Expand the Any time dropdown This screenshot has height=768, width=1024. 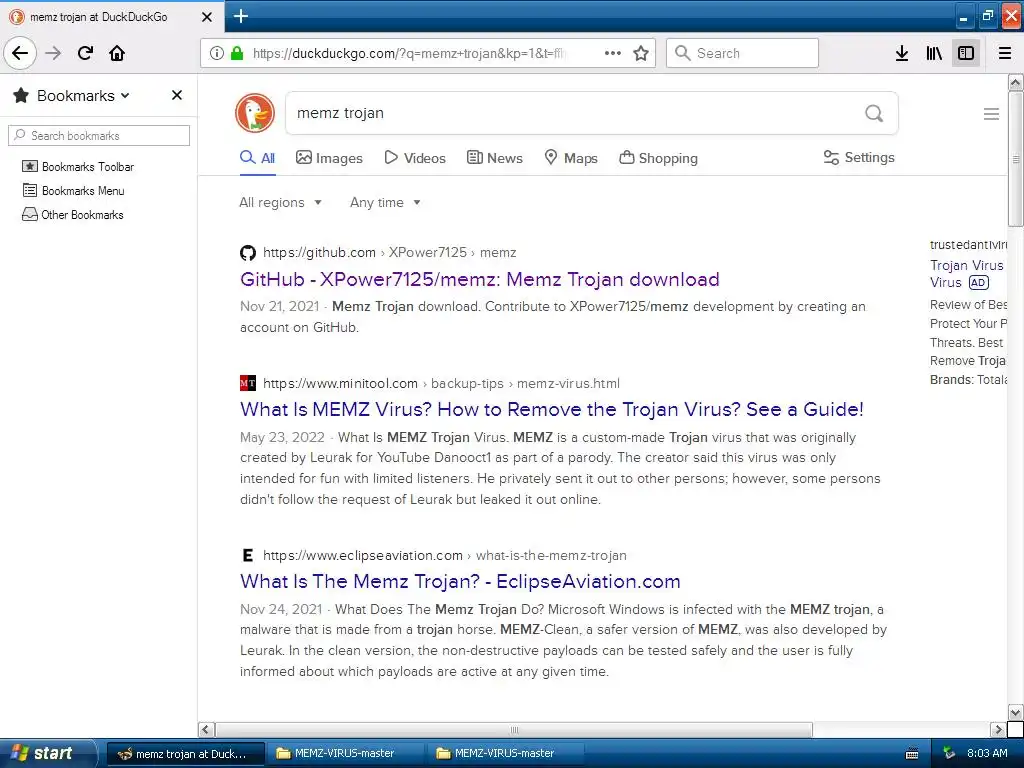tap(385, 202)
